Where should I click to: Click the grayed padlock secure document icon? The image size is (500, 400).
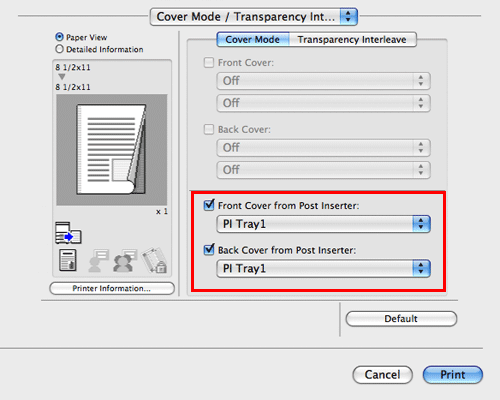coord(154,260)
